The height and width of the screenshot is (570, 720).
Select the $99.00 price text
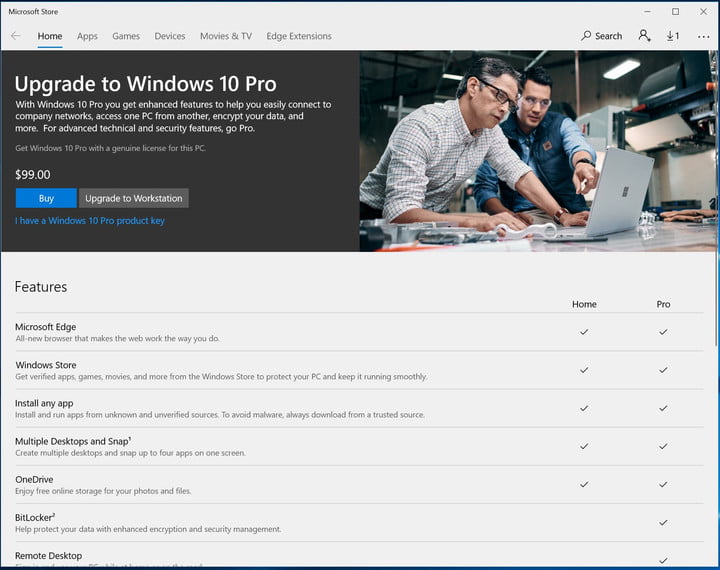click(33, 175)
